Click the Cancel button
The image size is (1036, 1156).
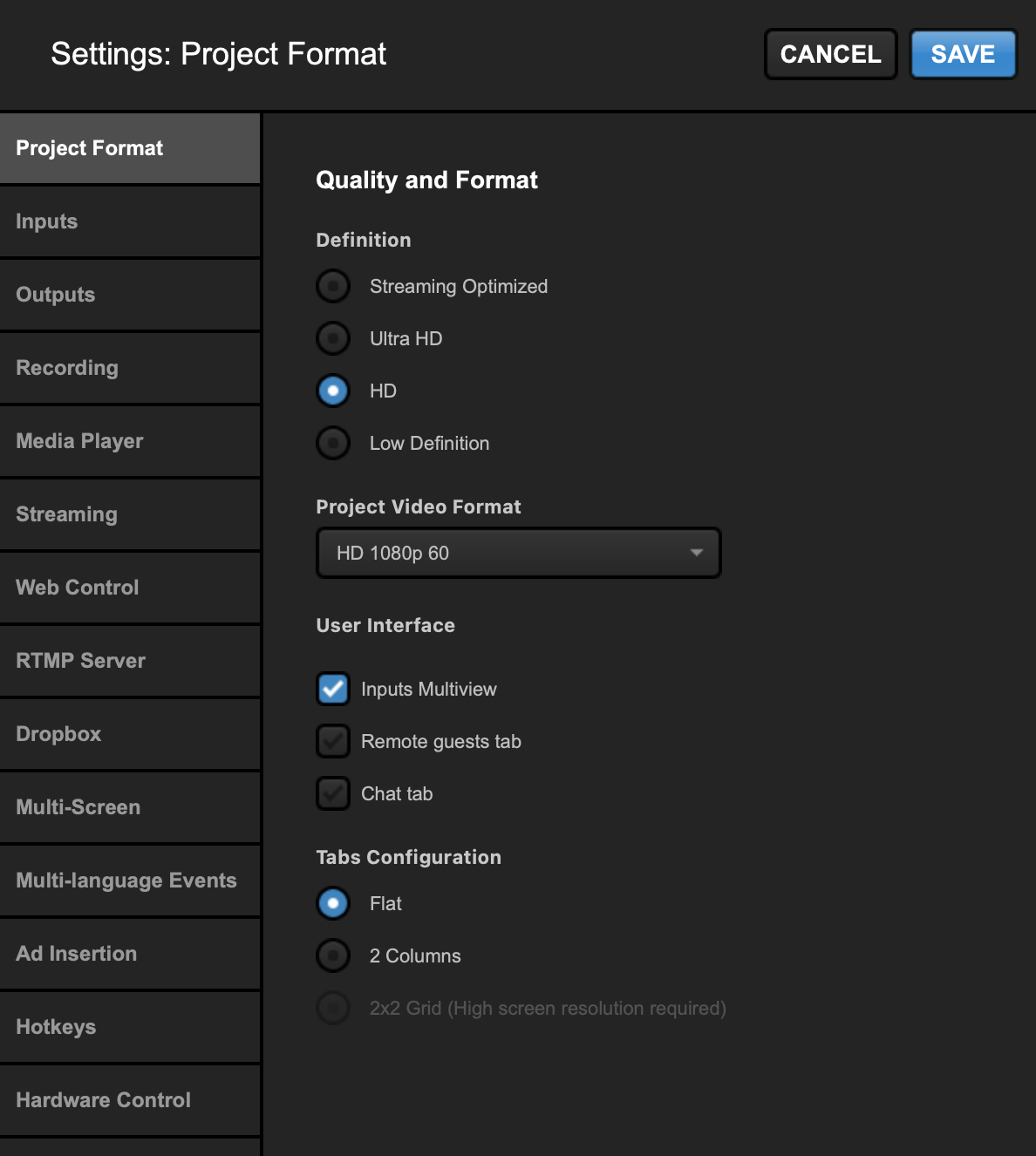tap(831, 54)
